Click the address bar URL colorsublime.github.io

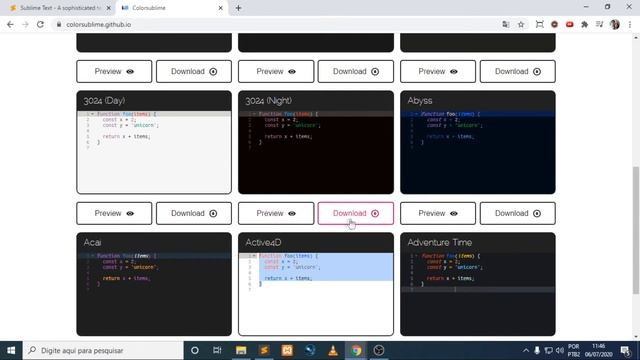(98, 24)
